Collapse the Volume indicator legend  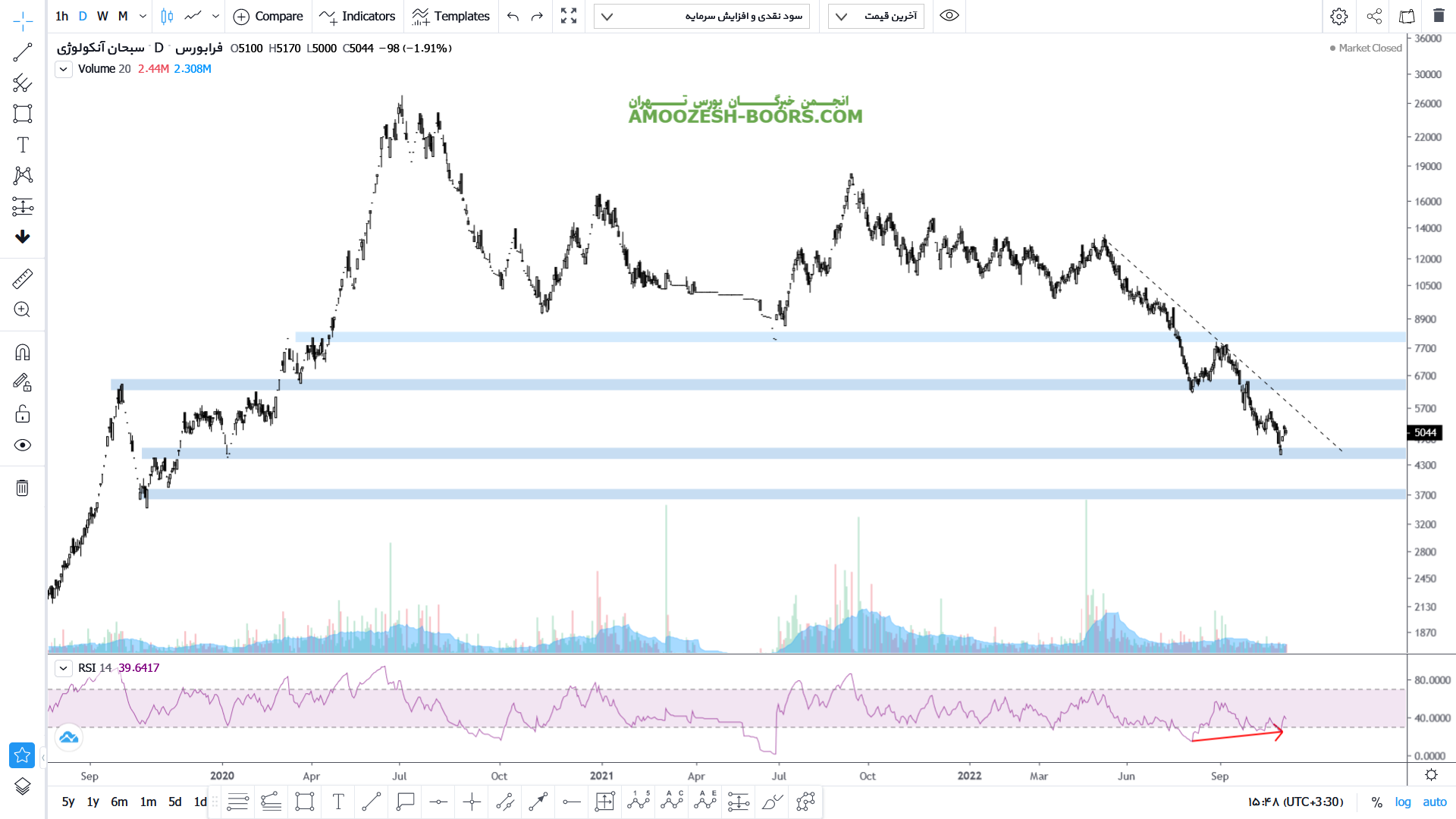tap(64, 69)
